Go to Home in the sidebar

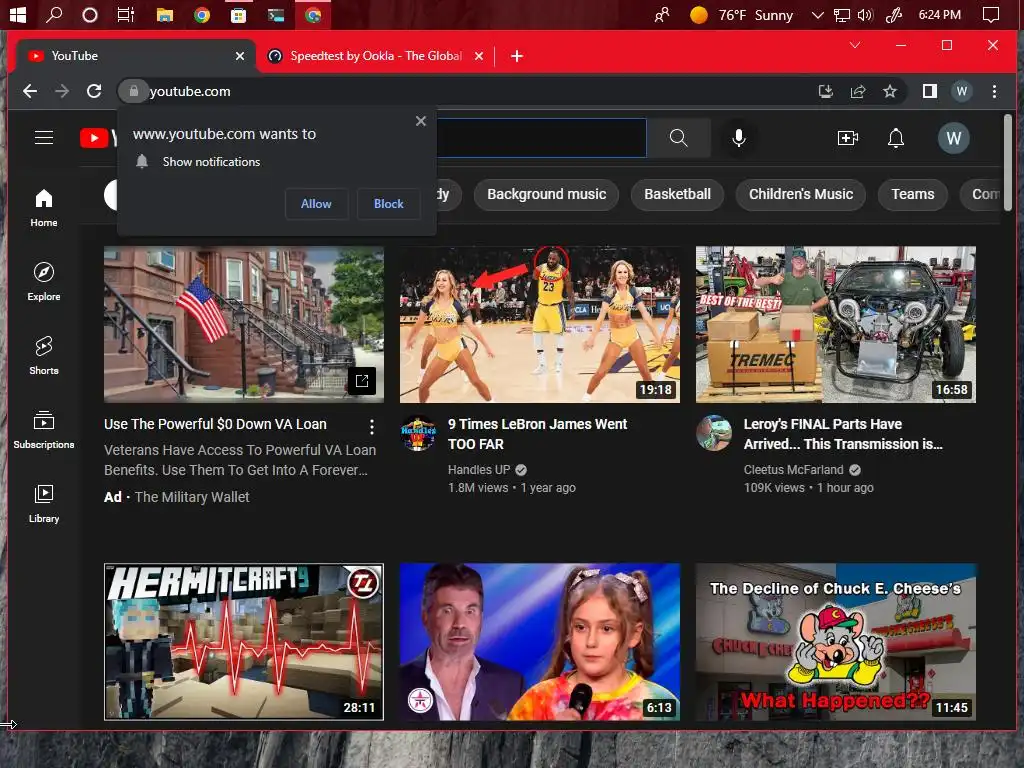(44, 208)
